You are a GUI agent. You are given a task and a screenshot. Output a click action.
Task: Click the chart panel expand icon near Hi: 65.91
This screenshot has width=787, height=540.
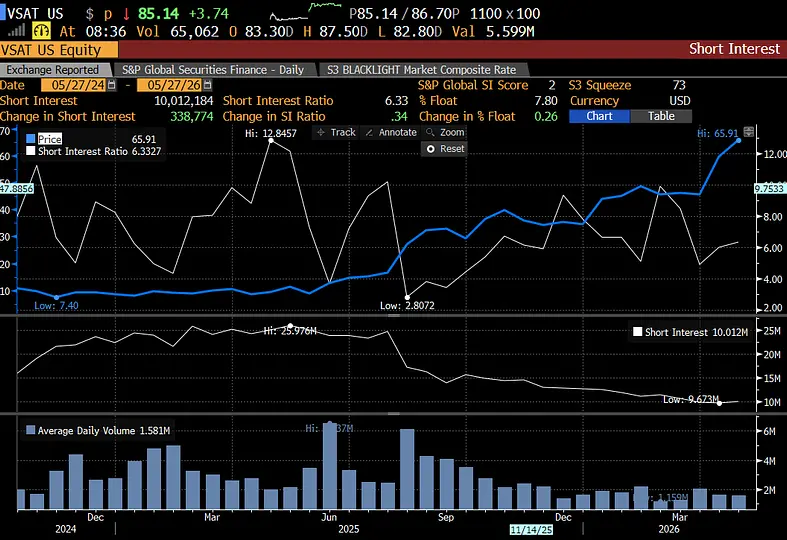[748, 132]
